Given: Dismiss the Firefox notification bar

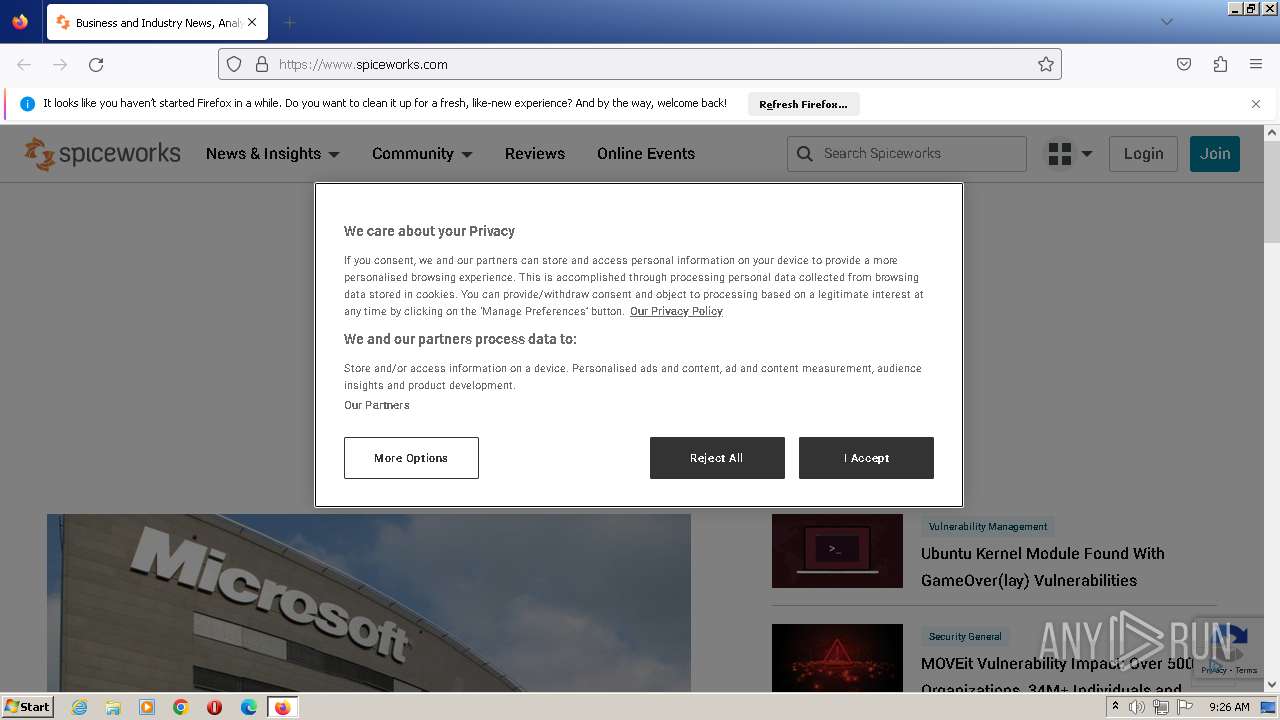Looking at the screenshot, I should (x=1256, y=104).
